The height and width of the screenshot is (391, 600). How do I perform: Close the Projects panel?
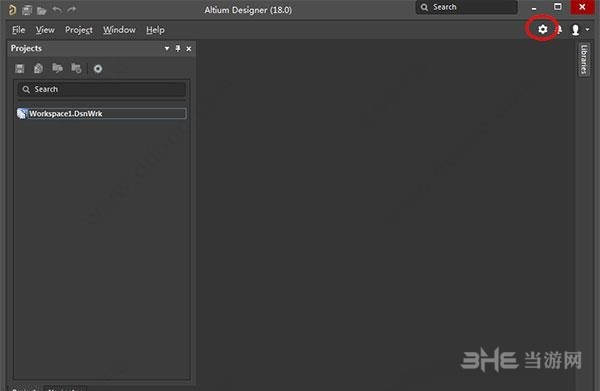point(189,49)
